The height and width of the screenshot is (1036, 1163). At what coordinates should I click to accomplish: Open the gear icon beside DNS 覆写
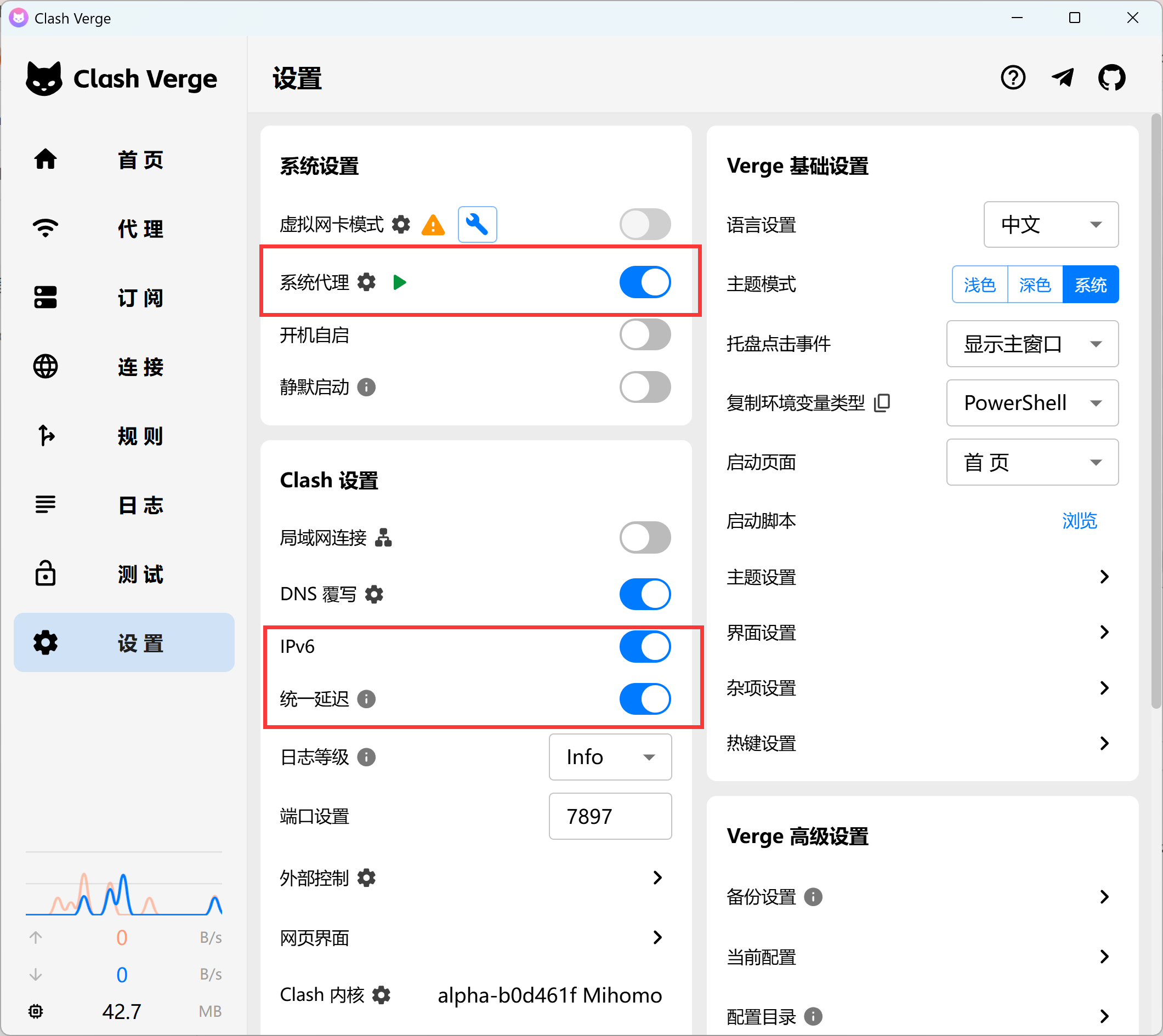point(374,594)
